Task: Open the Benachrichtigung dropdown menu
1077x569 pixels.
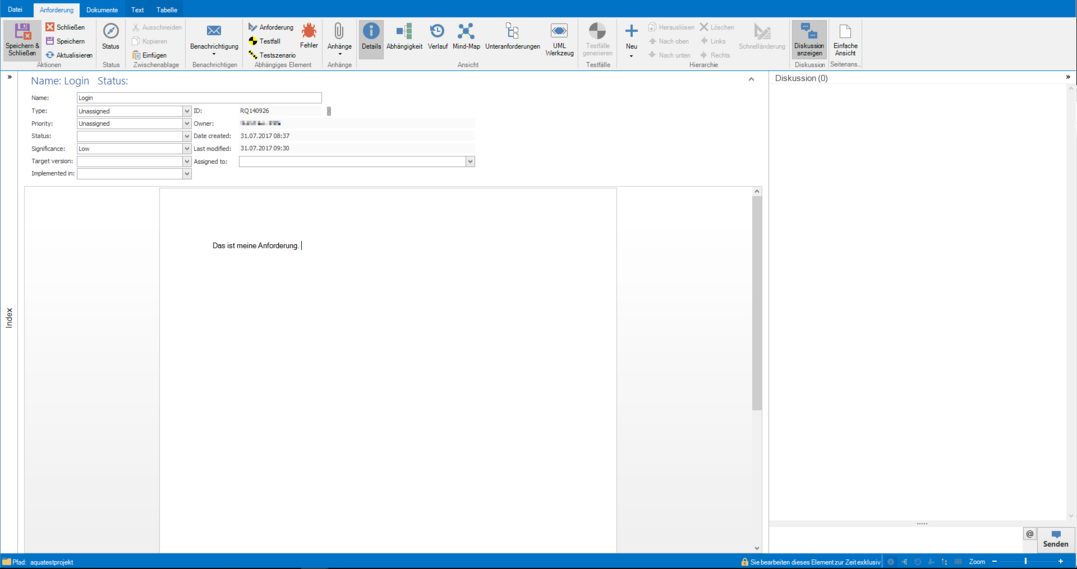Action: pyautogui.click(x=214, y=40)
